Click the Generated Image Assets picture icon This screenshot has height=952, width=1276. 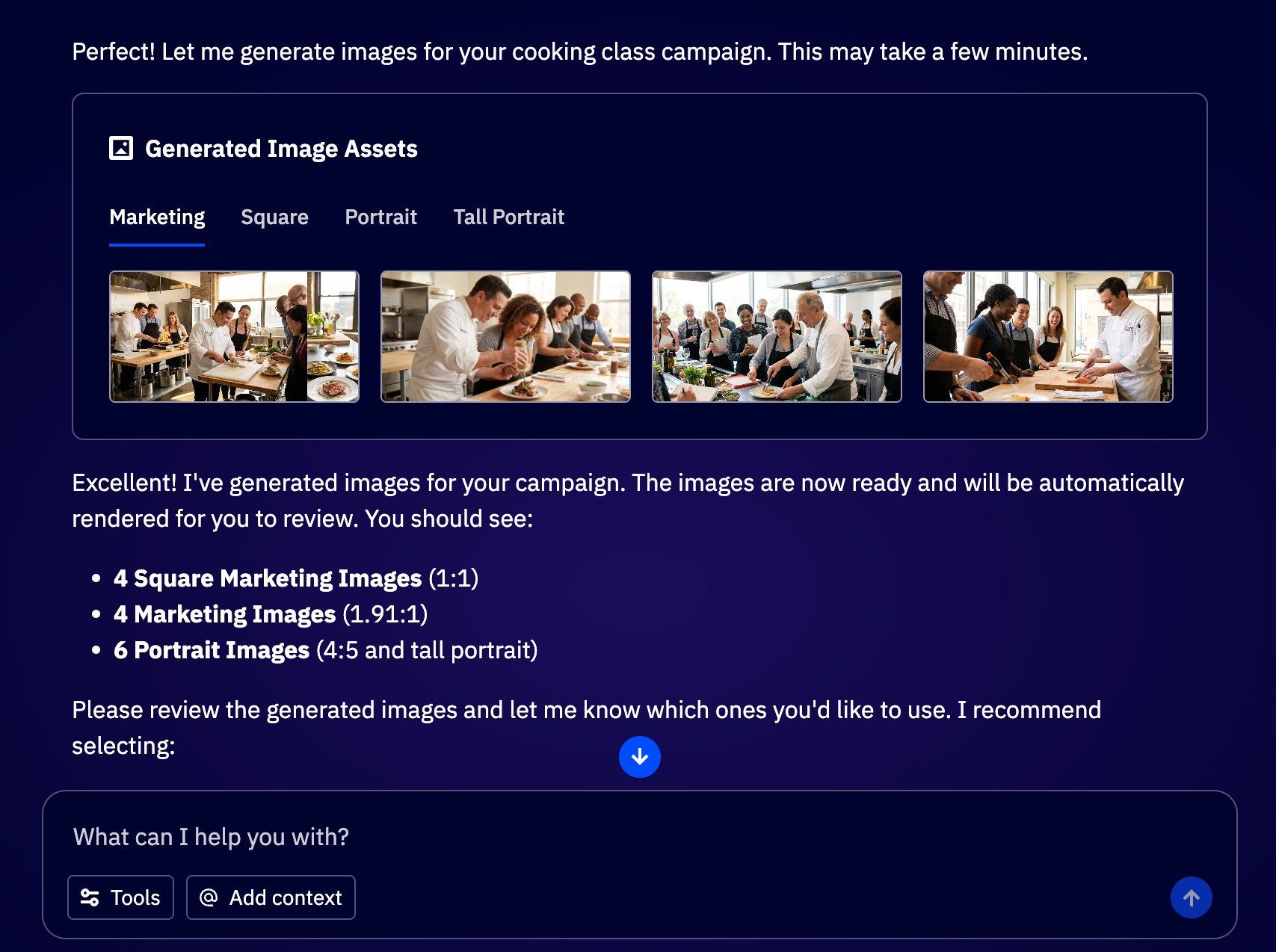[121, 148]
